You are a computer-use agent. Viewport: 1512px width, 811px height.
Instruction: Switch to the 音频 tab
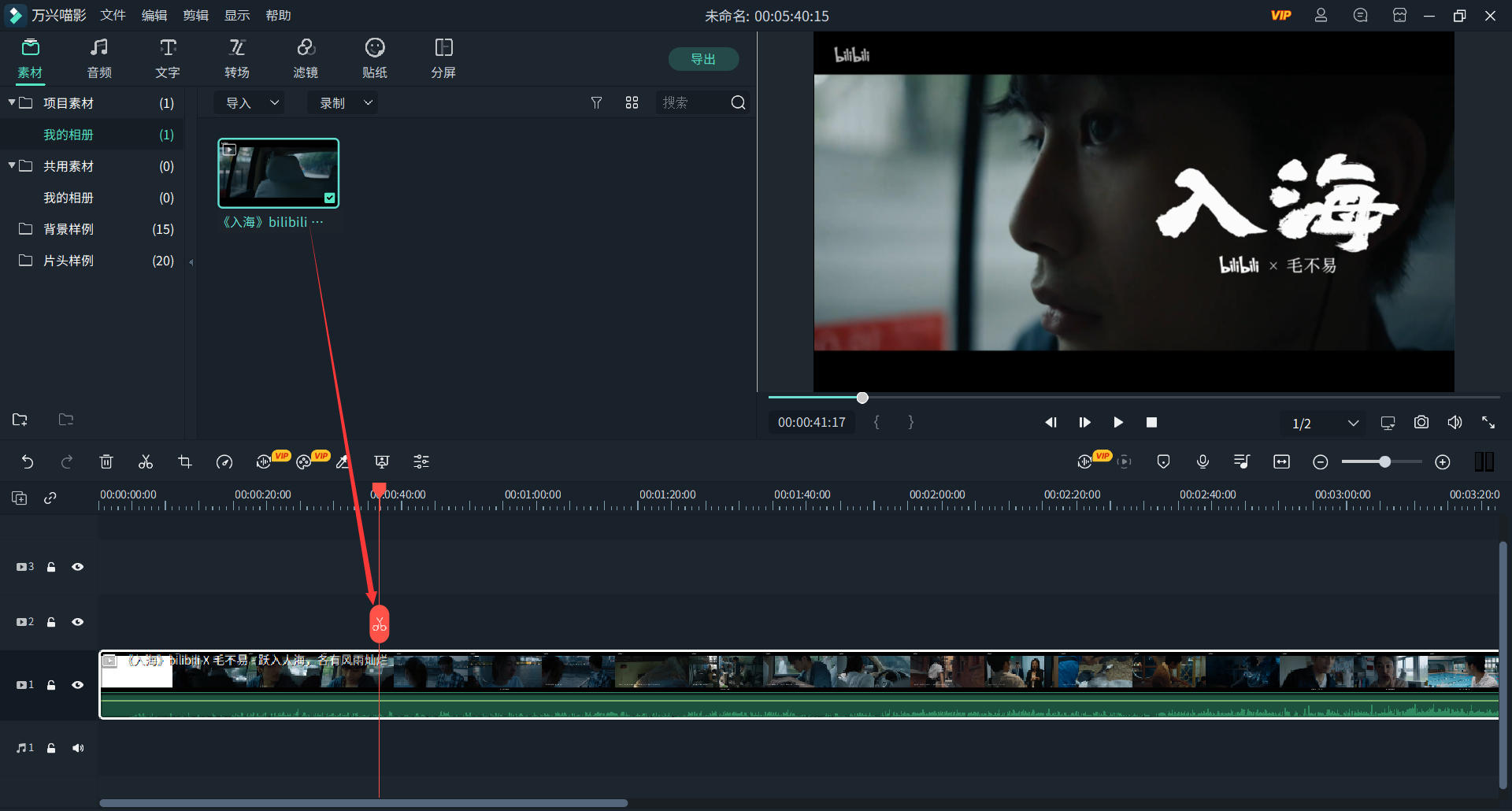[99, 58]
